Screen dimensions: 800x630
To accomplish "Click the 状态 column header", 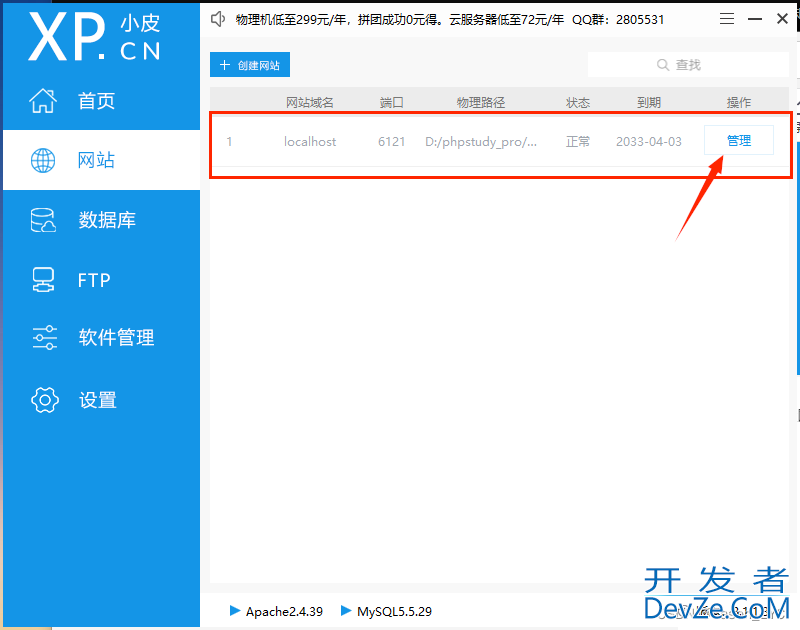I will point(578,103).
